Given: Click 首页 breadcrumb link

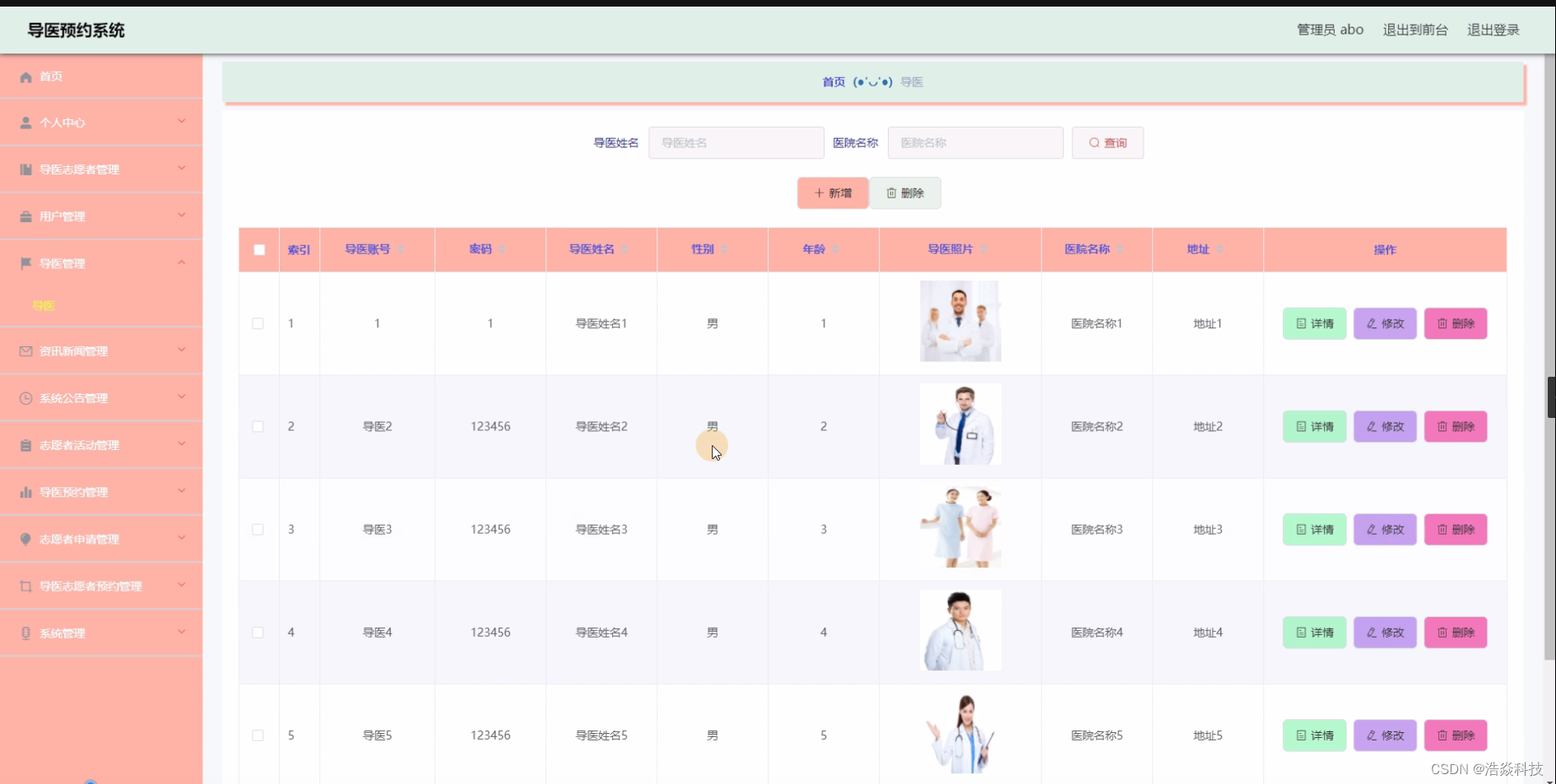Looking at the screenshot, I should 834,82.
